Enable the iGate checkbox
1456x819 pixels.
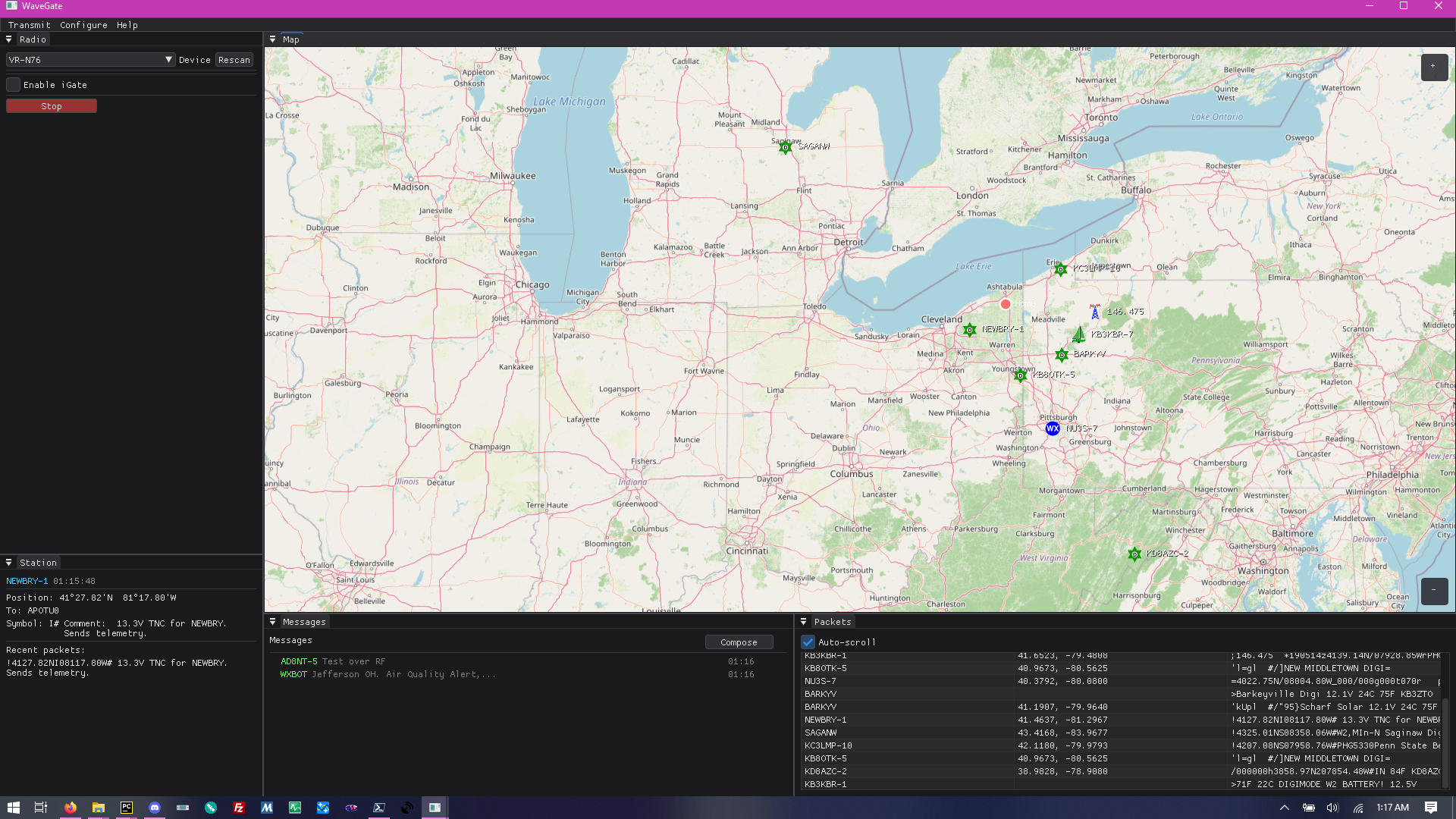pyautogui.click(x=13, y=85)
